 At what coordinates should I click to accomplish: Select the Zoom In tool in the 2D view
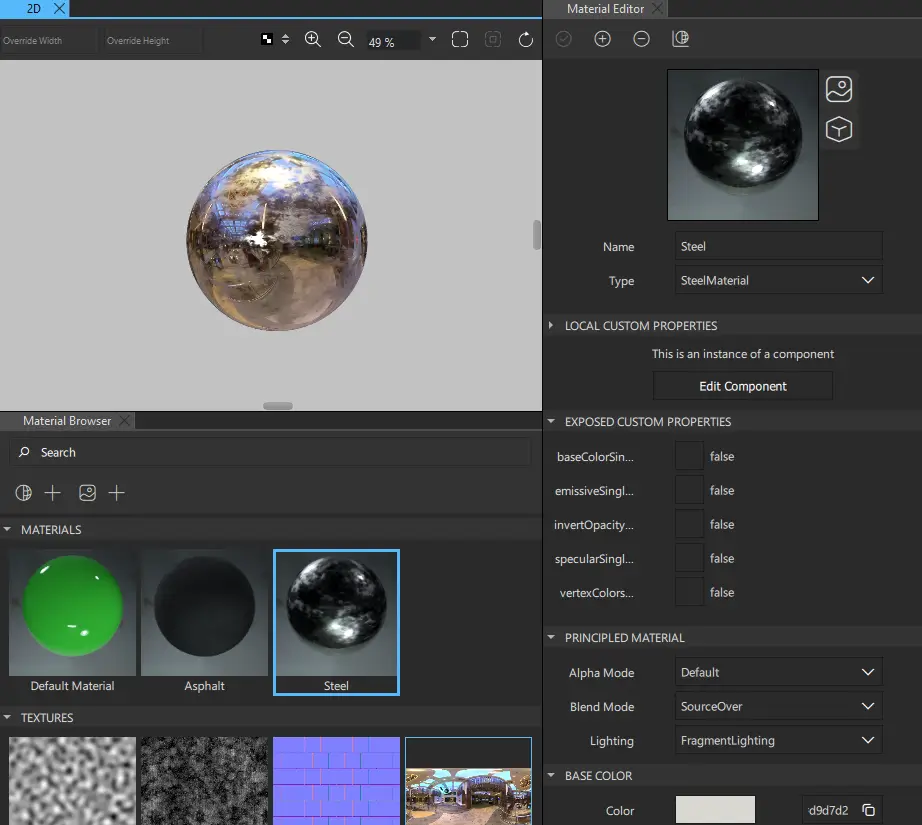point(312,39)
